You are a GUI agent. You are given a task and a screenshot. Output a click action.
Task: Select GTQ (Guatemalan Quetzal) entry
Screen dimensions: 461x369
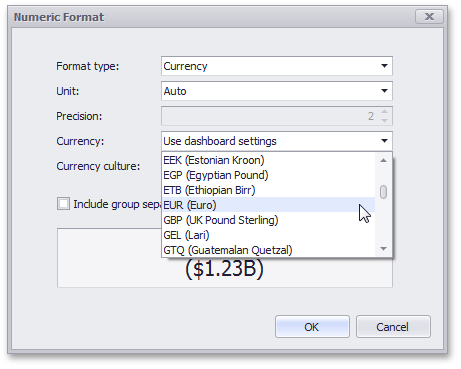[268, 250]
